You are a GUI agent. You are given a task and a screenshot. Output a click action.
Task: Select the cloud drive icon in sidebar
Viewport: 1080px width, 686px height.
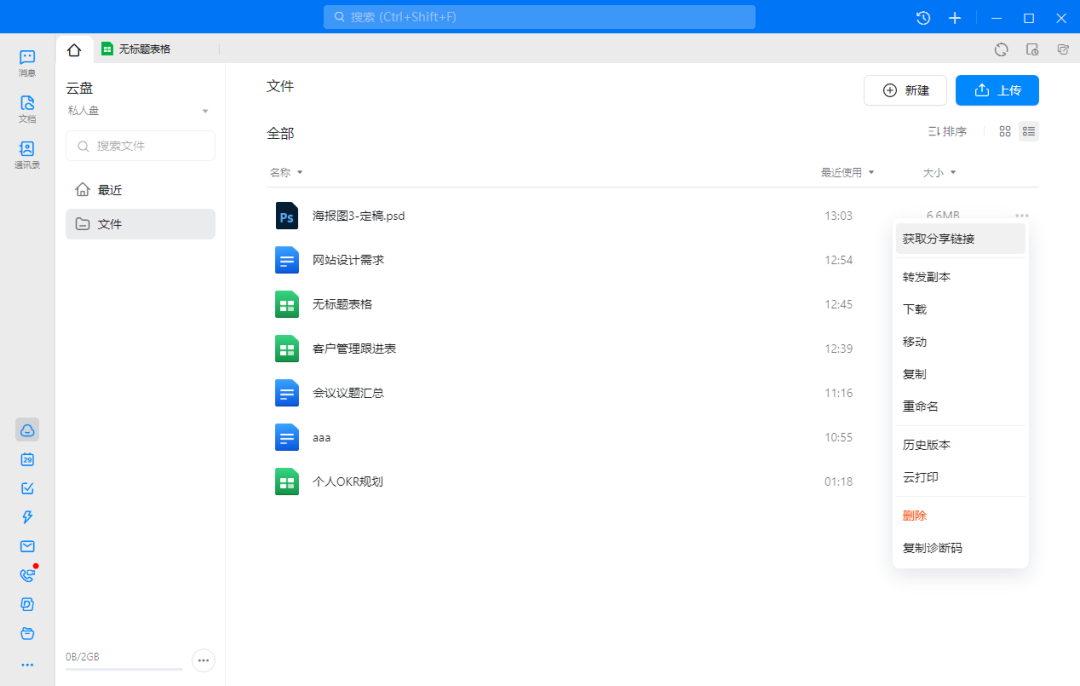point(27,430)
